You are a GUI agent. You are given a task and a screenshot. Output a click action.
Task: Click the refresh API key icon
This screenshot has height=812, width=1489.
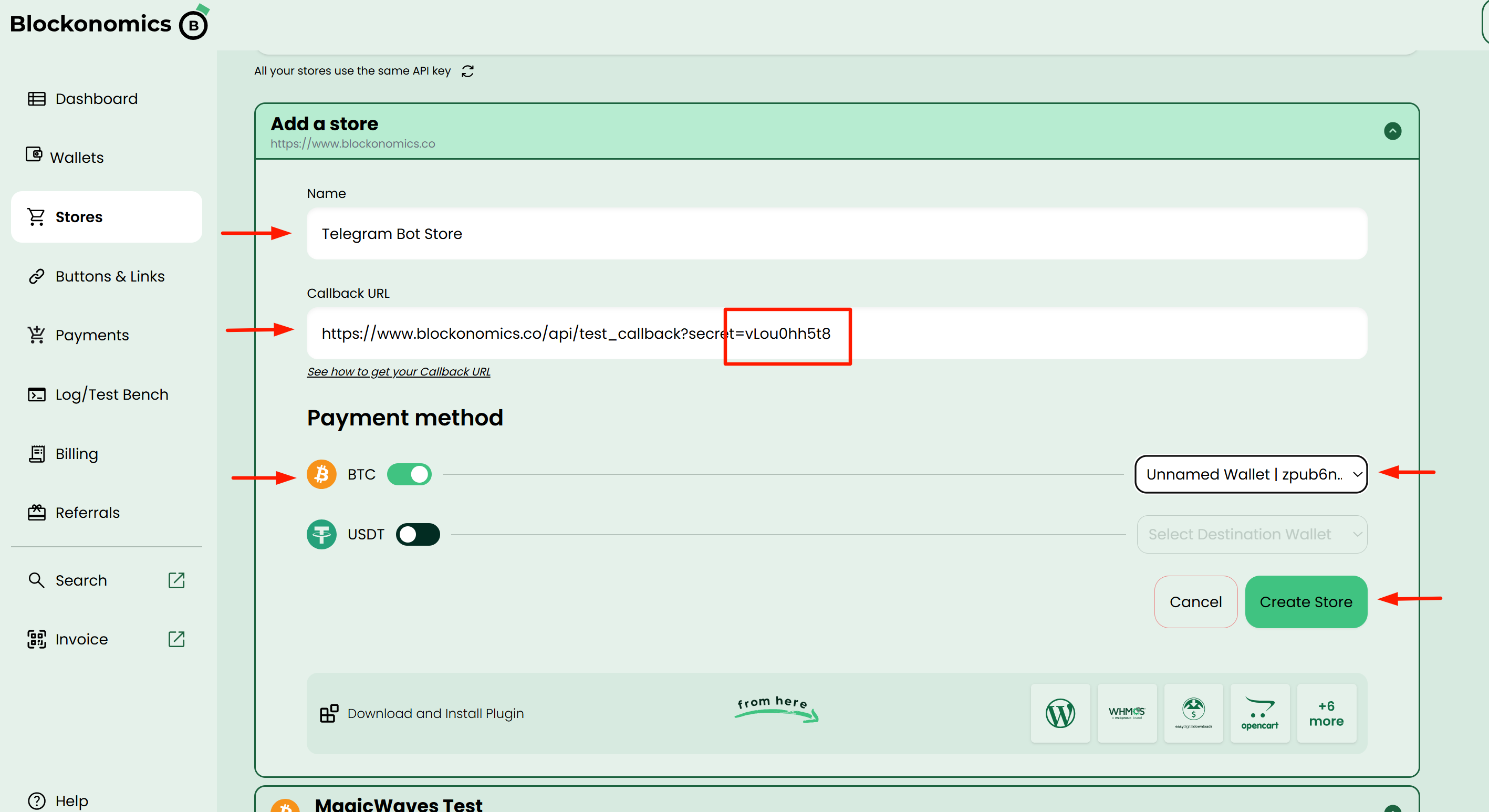click(x=467, y=71)
